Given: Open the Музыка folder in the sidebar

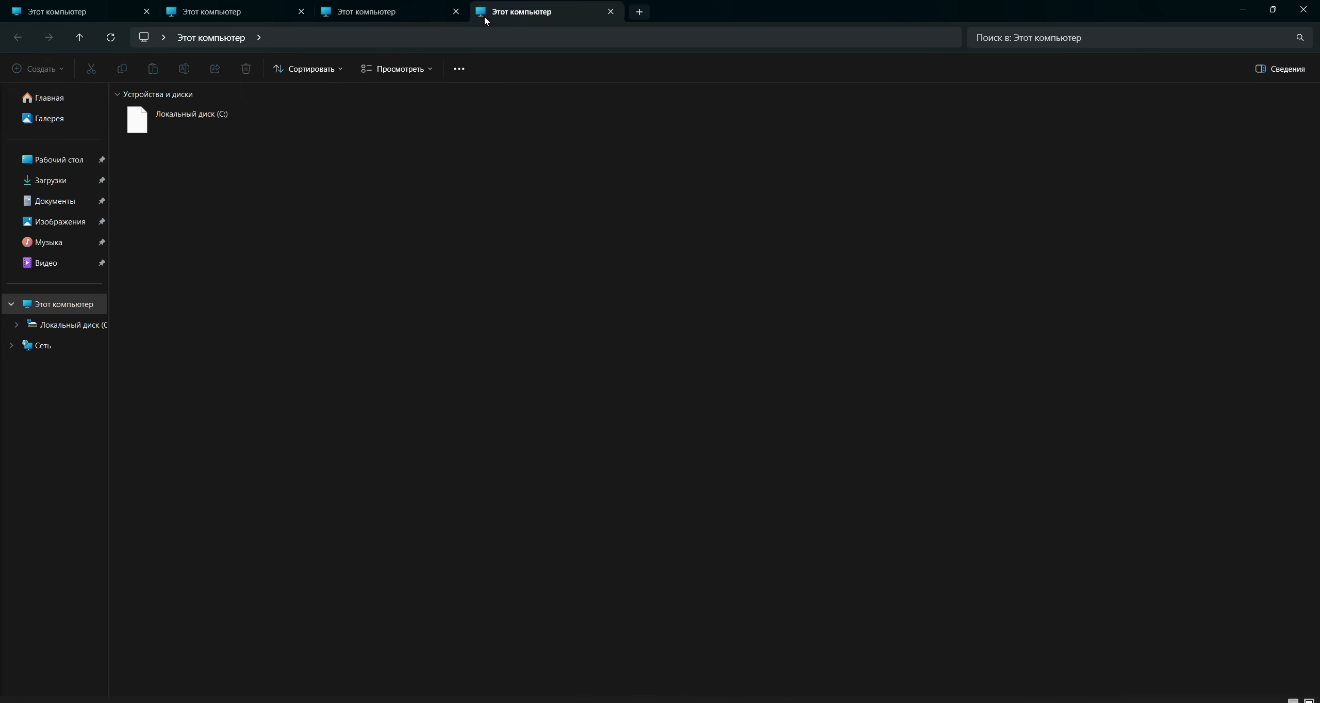Looking at the screenshot, I should click(46, 241).
